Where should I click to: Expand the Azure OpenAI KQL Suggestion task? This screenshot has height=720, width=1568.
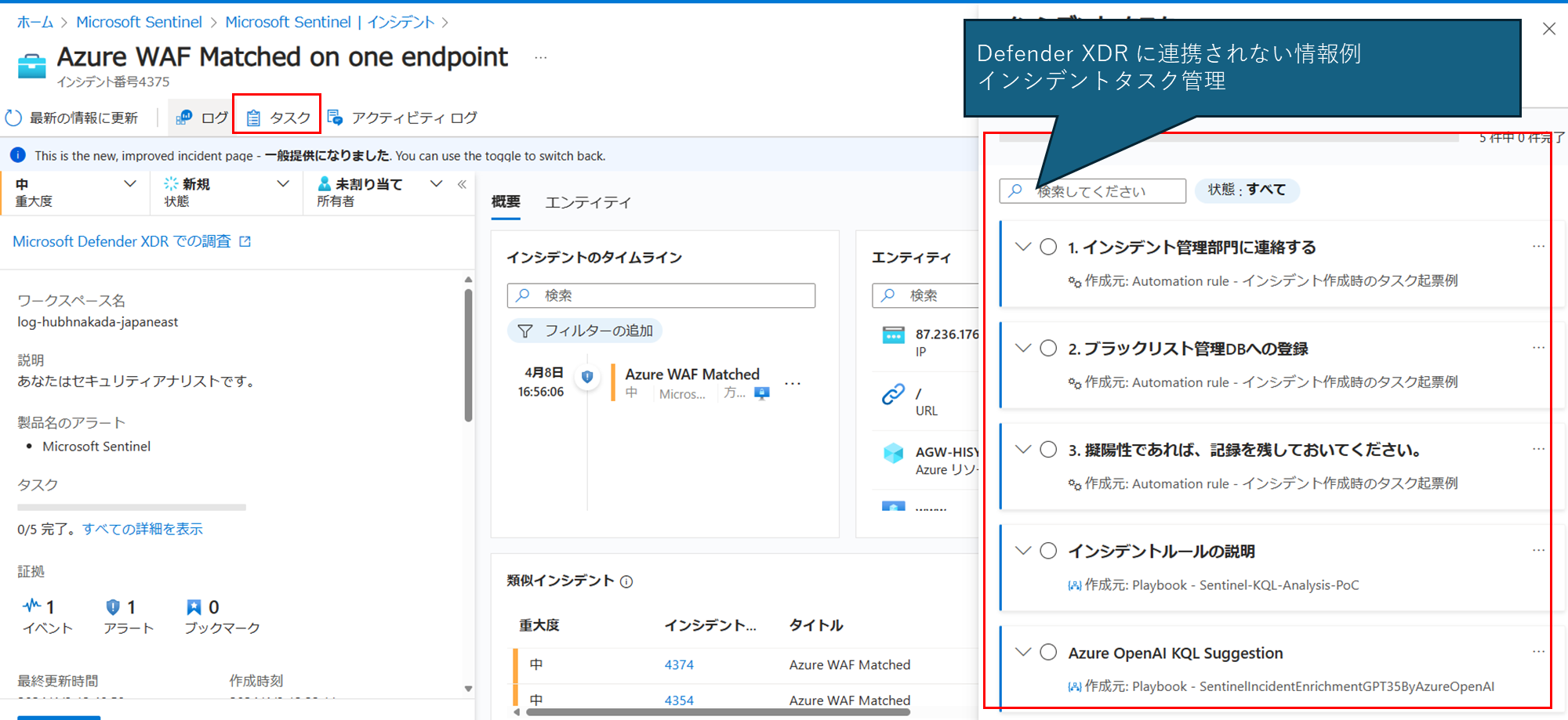point(1023,652)
